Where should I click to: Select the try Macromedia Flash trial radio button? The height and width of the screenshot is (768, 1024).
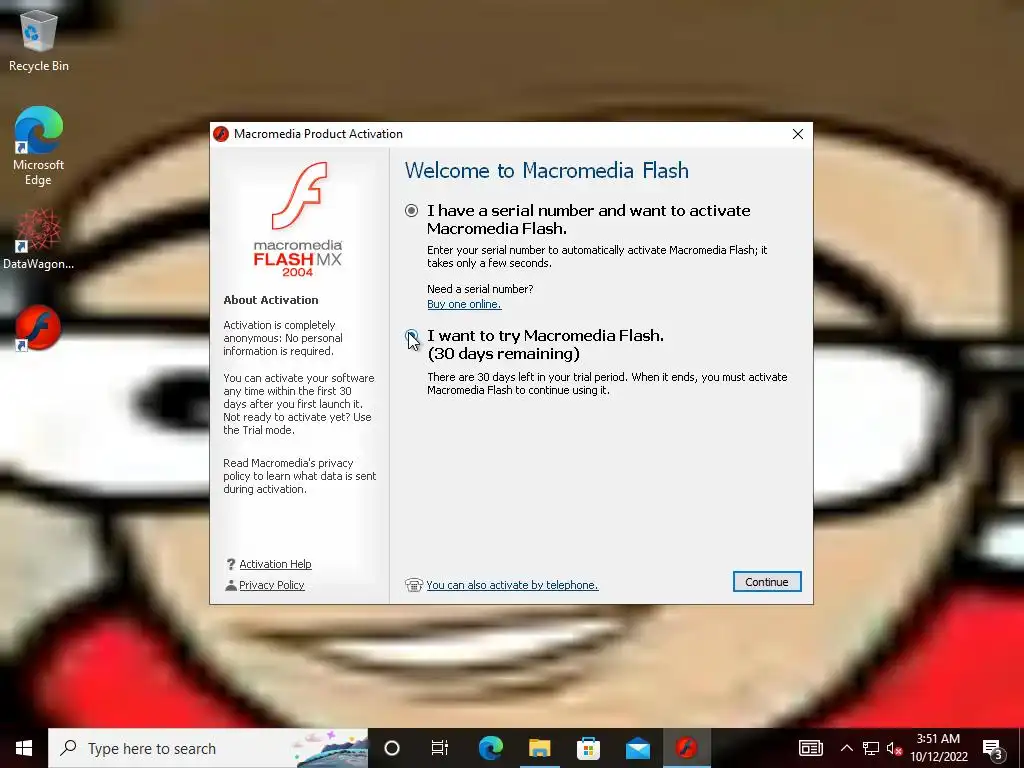pos(411,336)
